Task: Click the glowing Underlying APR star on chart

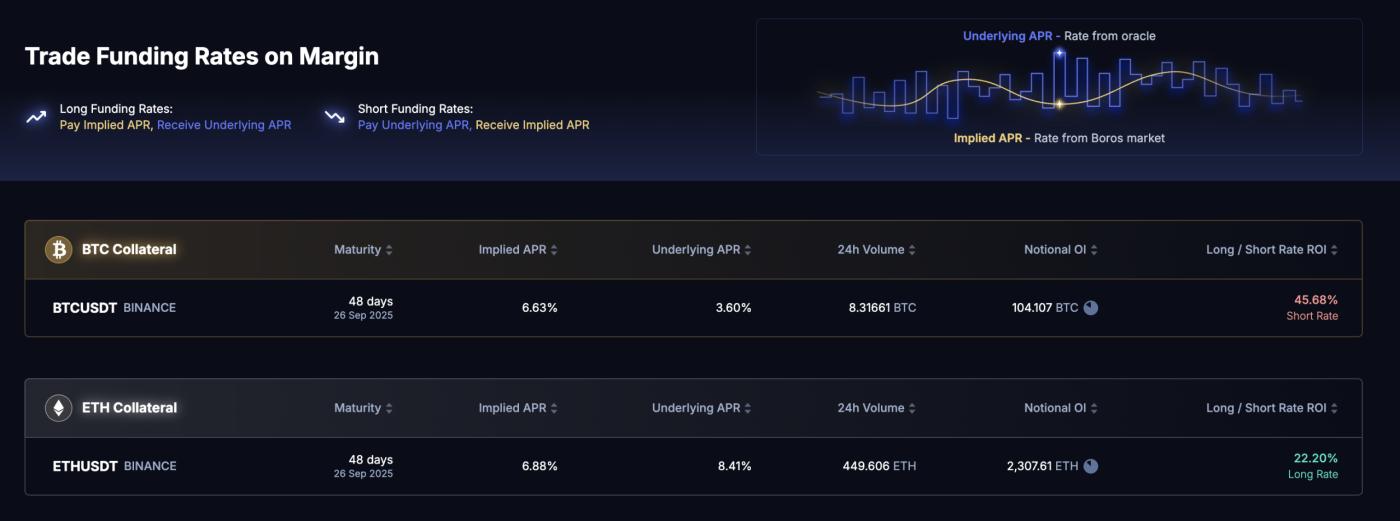Action: click(1059, 52)
